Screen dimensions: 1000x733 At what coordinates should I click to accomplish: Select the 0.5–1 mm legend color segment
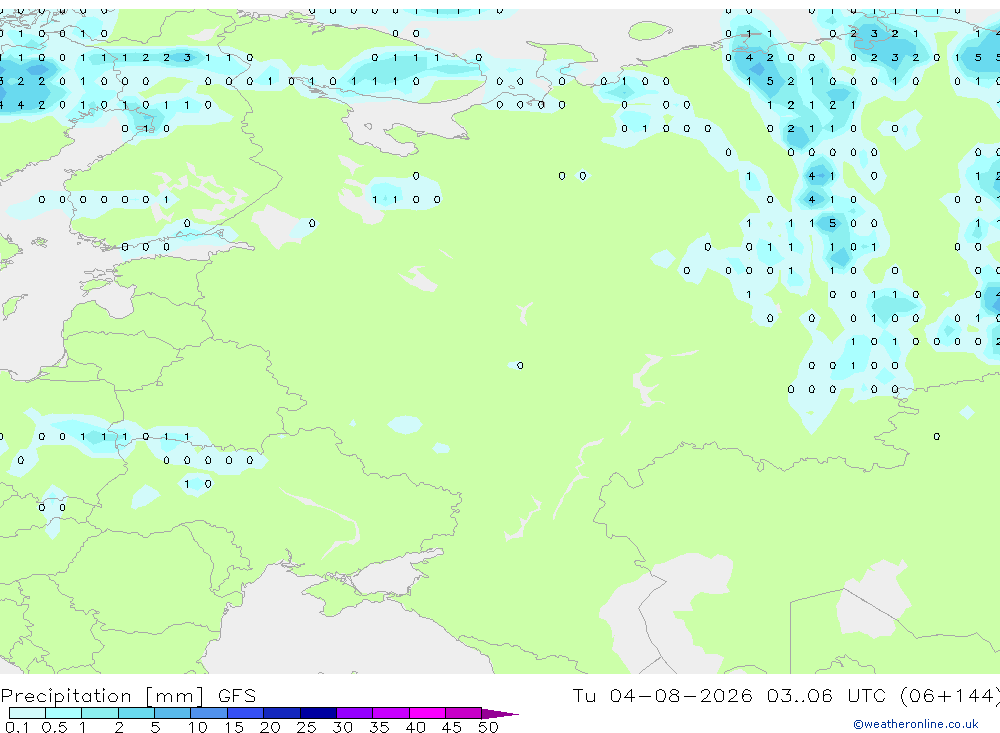tap(64, 713)
